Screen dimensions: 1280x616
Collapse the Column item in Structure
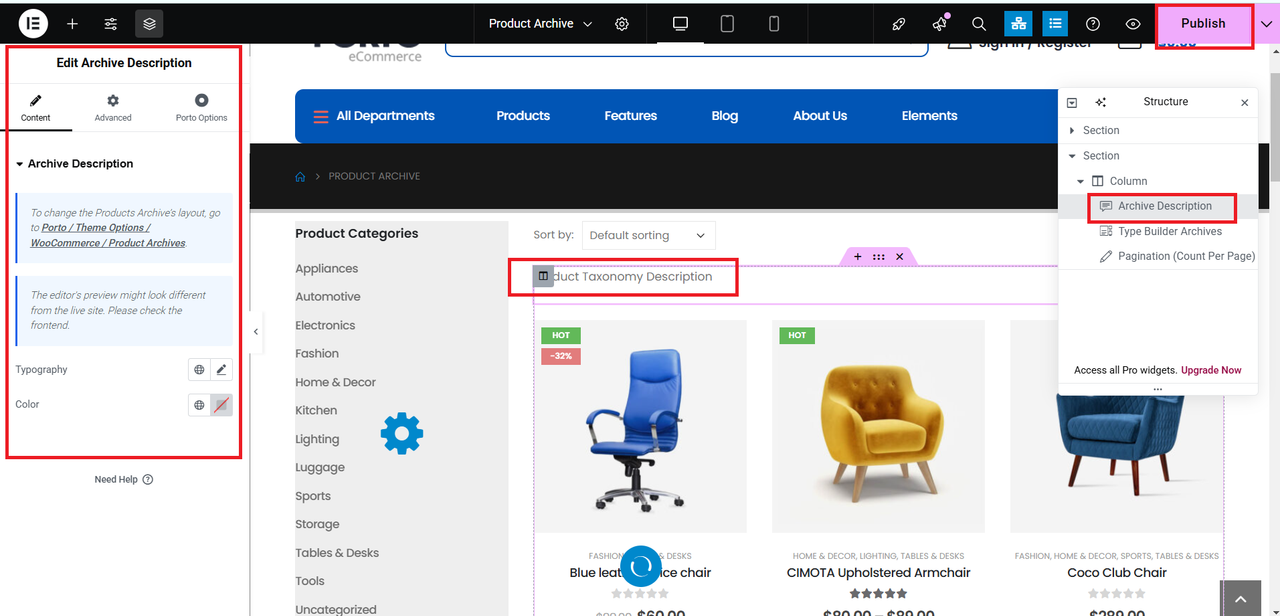(1081, 181)
